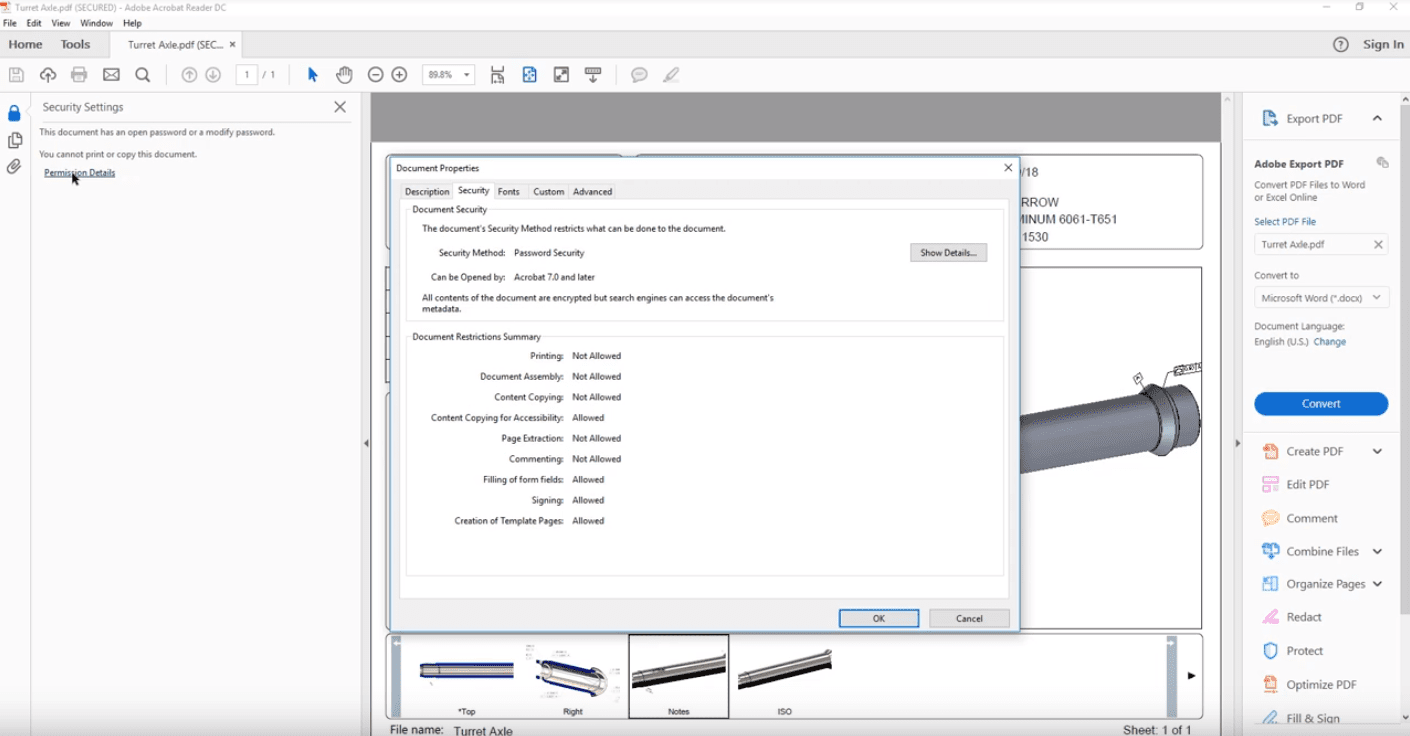Screen dimensions: 1410x736
Task: Collapse the Export PDF panel chevron
Action: (1377, 118)
